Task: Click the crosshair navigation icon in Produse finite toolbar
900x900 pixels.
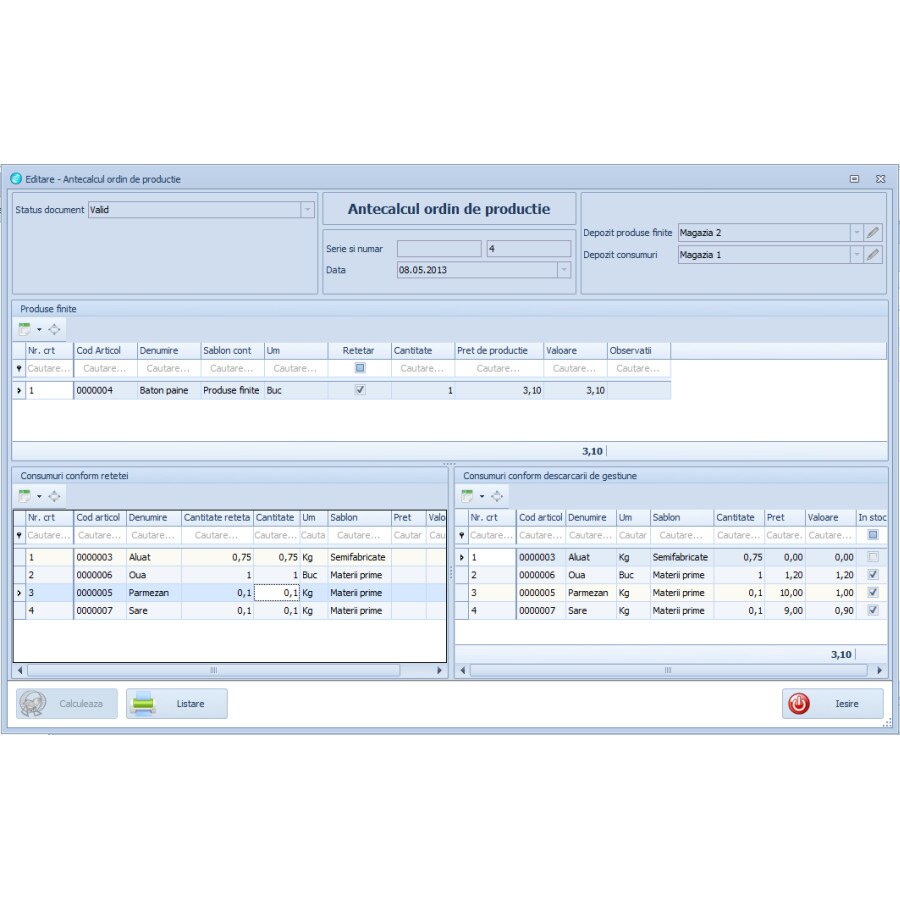Action: (55, 328)
